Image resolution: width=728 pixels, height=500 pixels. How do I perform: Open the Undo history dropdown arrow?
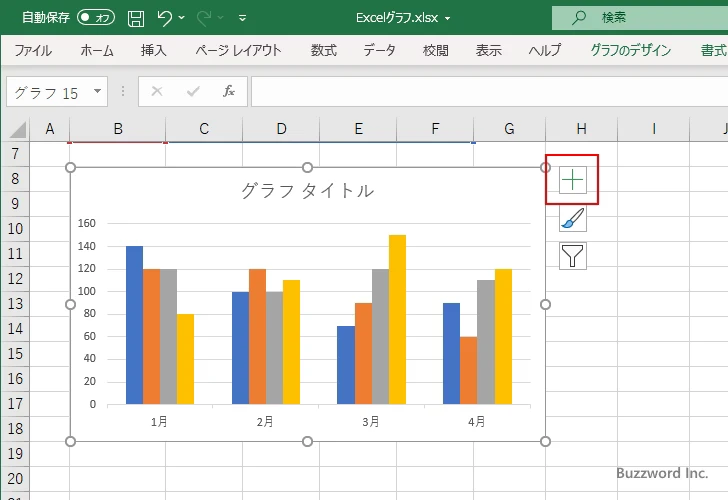coord(182,18)
